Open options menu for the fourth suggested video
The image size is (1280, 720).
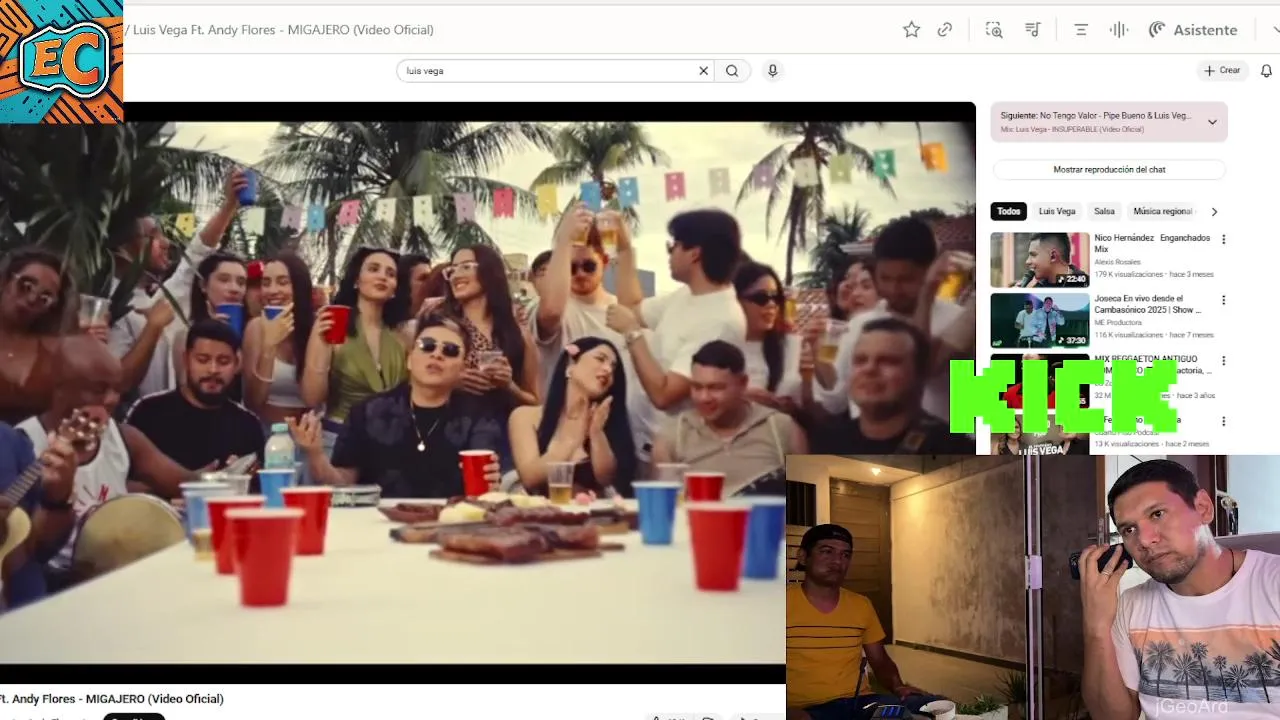click(1223, 421)
